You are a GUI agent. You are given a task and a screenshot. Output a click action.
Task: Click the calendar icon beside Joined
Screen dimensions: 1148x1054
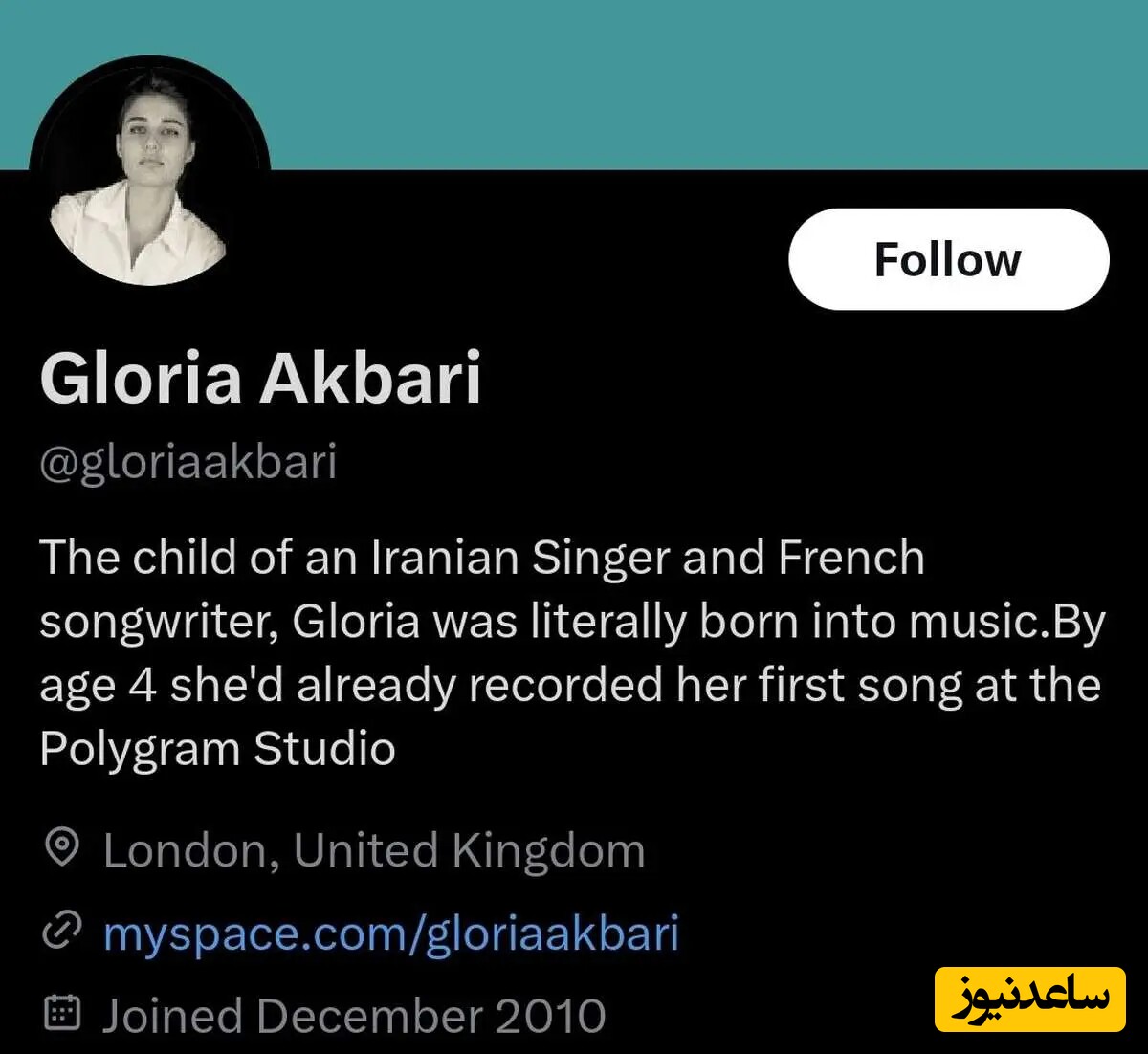pyautogui.click(x=62, y=1013)
